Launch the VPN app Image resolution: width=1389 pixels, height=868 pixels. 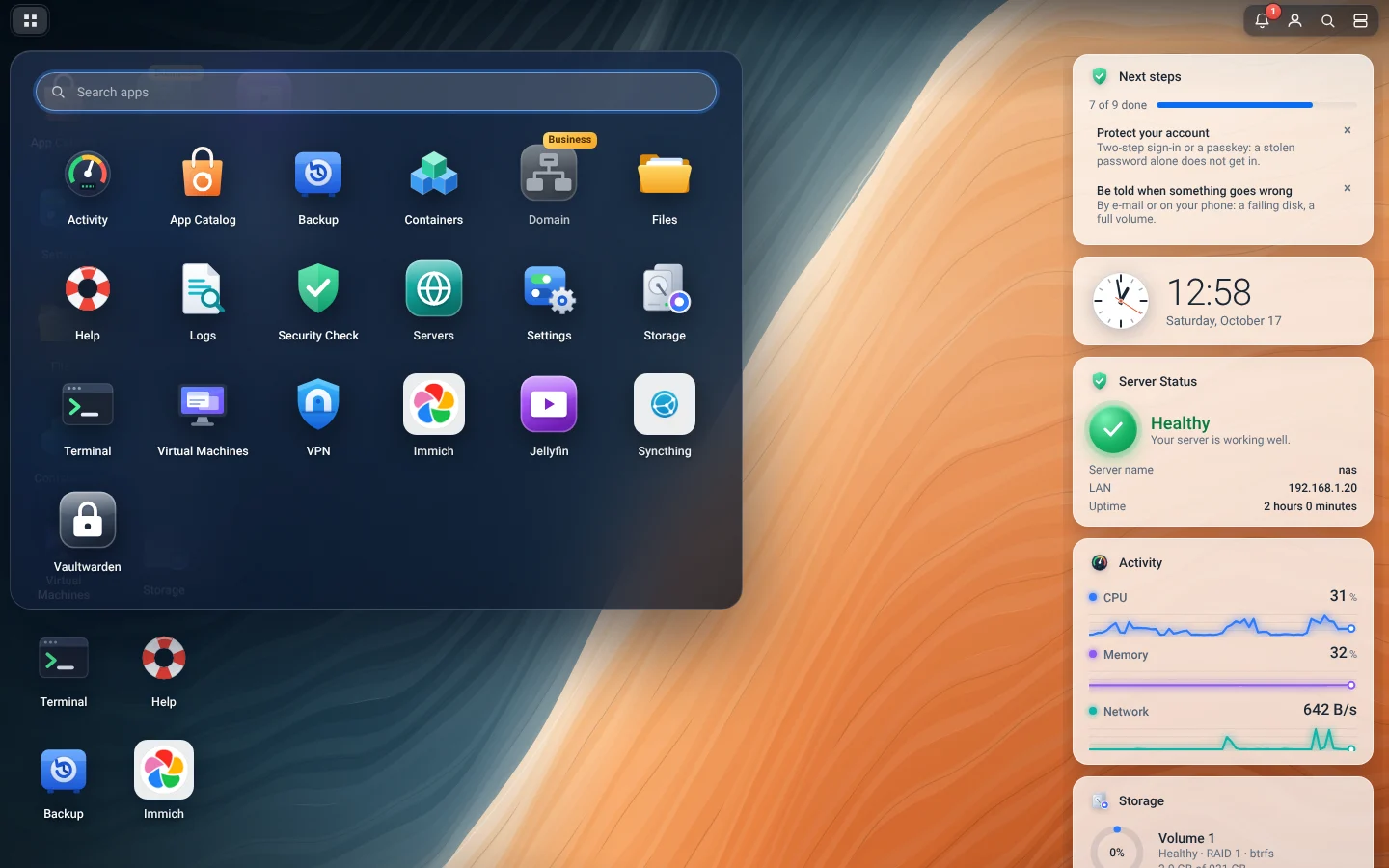click(x=318, y=420)
